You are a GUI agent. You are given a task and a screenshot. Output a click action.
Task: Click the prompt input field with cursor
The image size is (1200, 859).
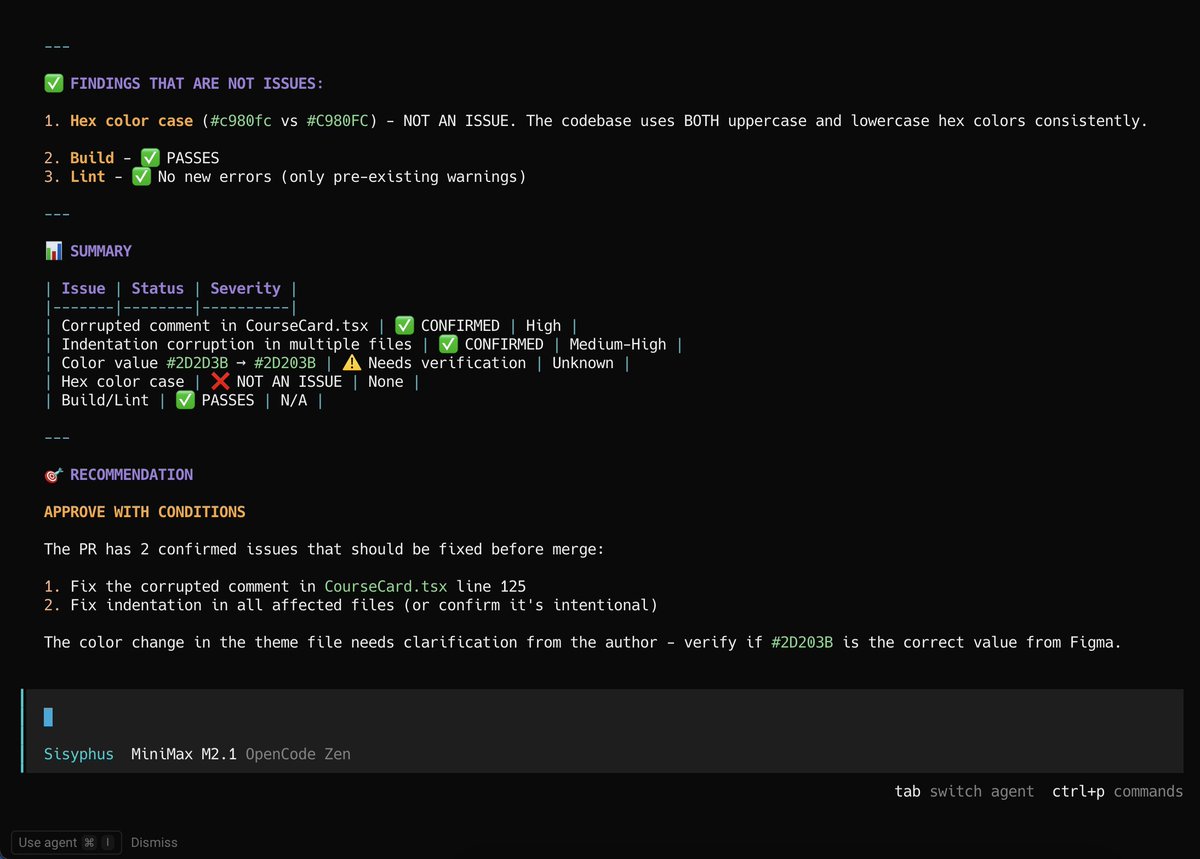click(x=602, y=716)
